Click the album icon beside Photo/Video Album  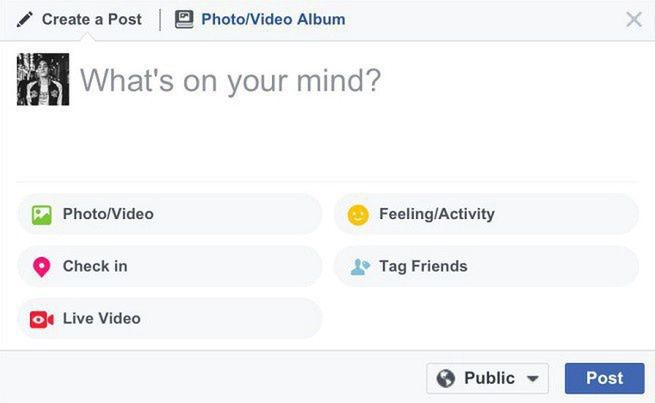(184, 19)
